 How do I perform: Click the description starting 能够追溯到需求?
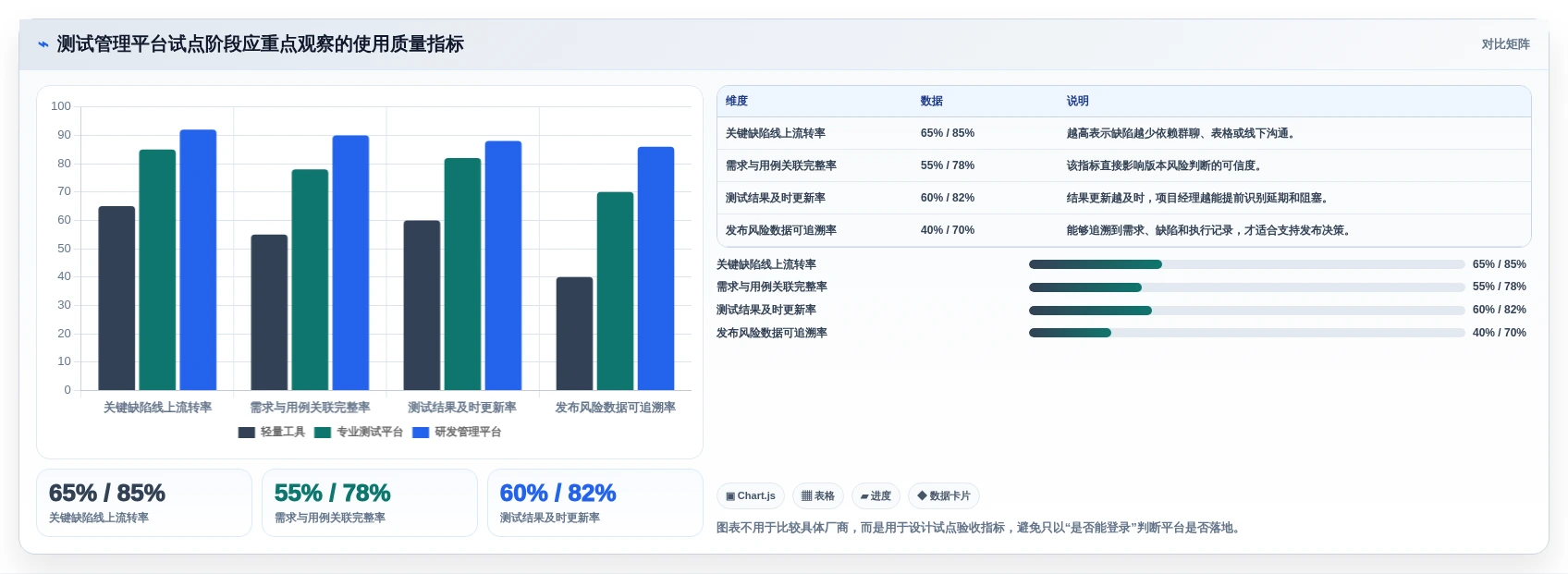1210,230
